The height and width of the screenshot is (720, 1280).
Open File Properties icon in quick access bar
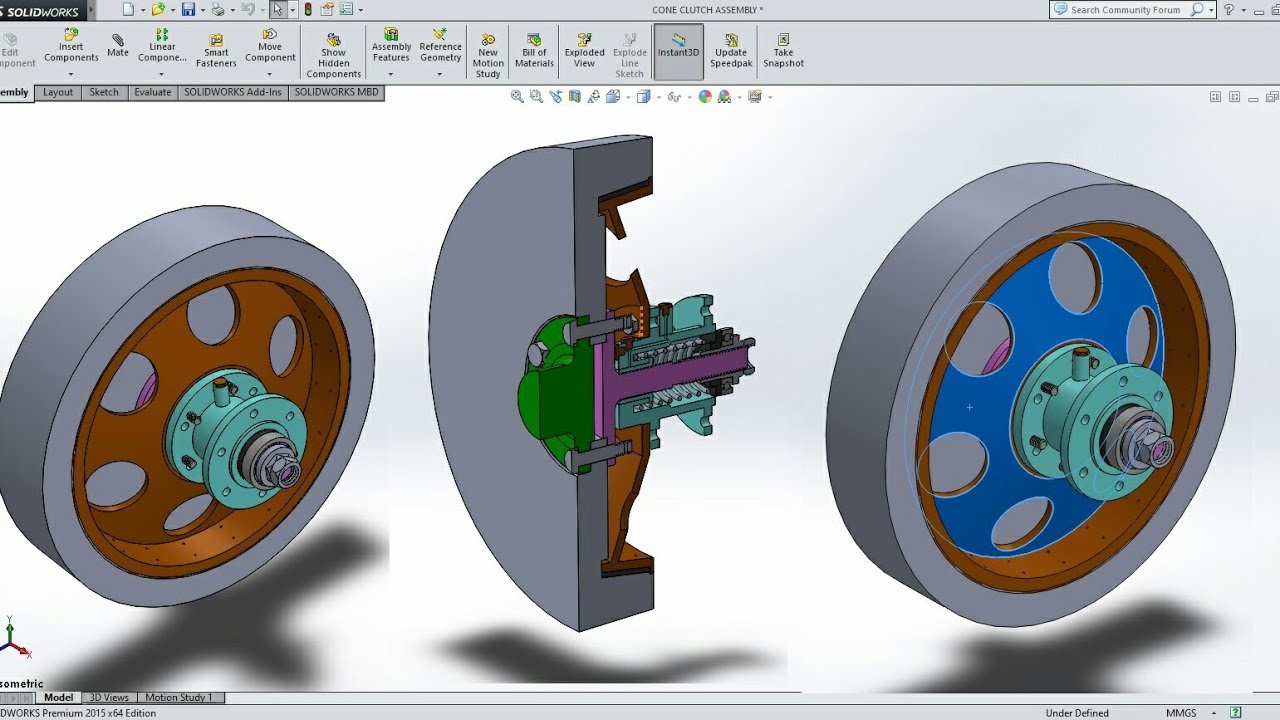(327, 9)
